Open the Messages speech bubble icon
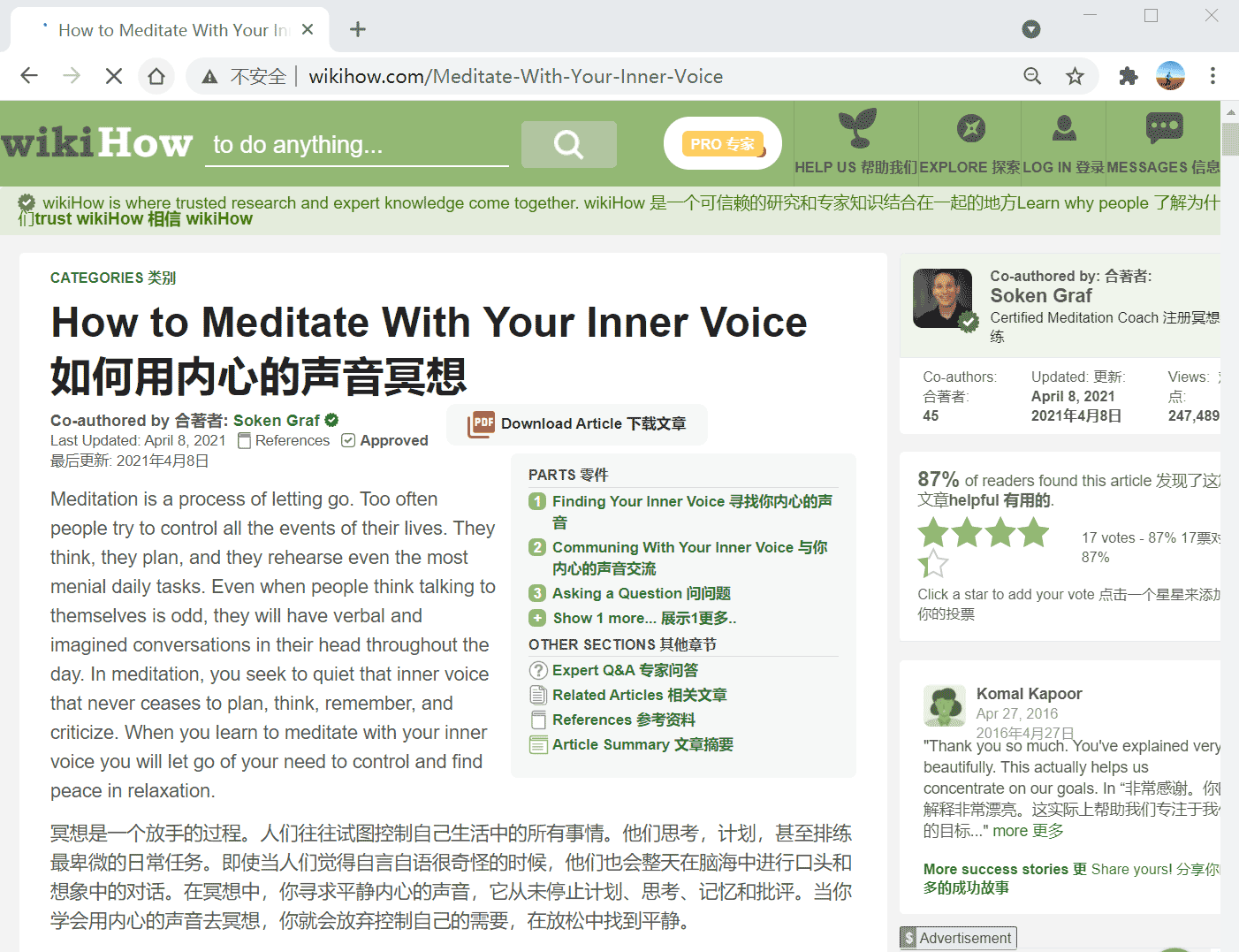 click(1164, 129)
